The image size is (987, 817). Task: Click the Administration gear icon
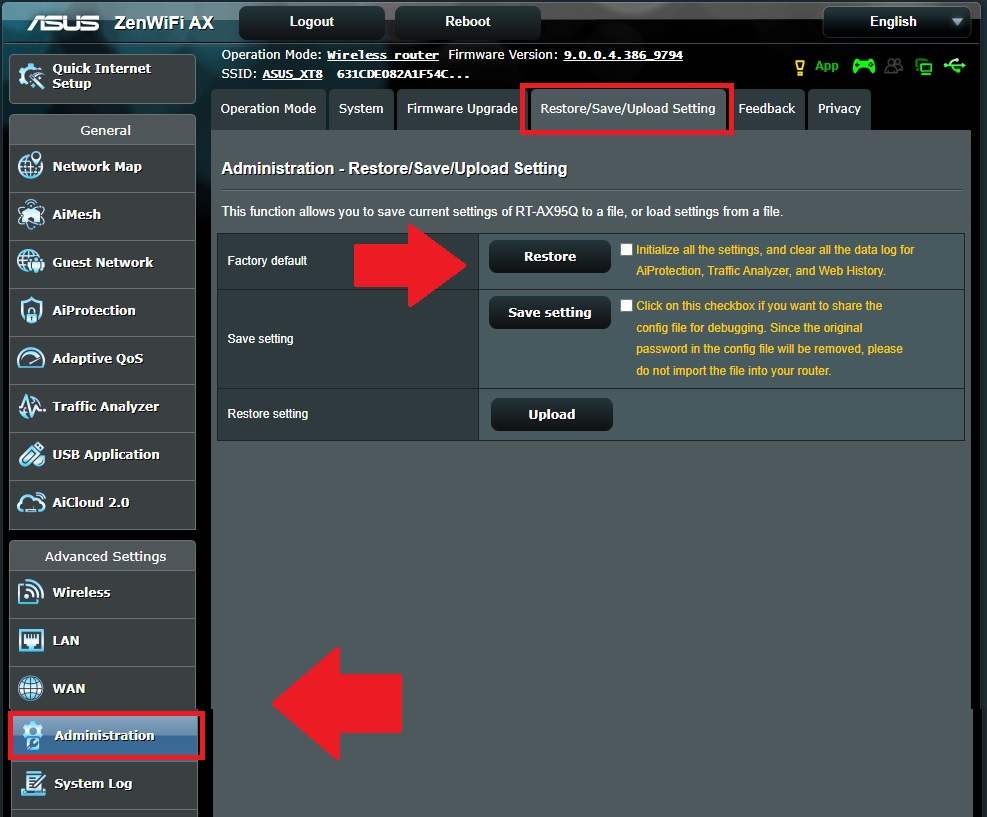[x=32, y=735]
